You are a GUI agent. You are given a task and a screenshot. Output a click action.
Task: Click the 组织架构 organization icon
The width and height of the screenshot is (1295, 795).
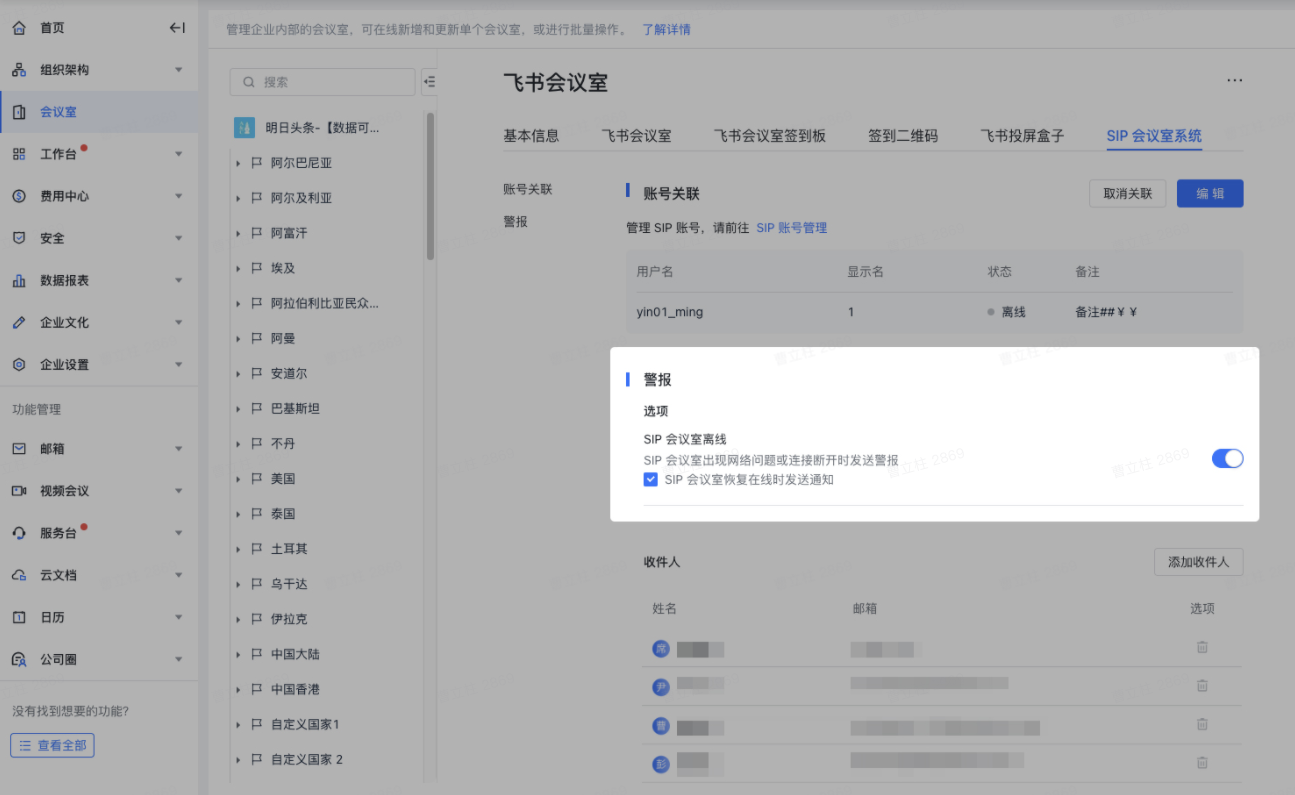pos(19,70)
